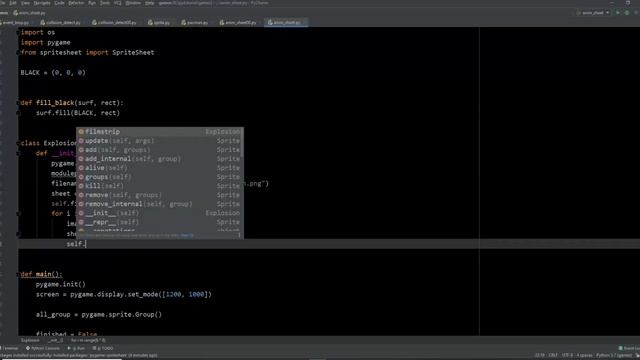The image size is (640, 360).
Task: Switch to the event_loop.py tab
Action: tap(16, 22)
